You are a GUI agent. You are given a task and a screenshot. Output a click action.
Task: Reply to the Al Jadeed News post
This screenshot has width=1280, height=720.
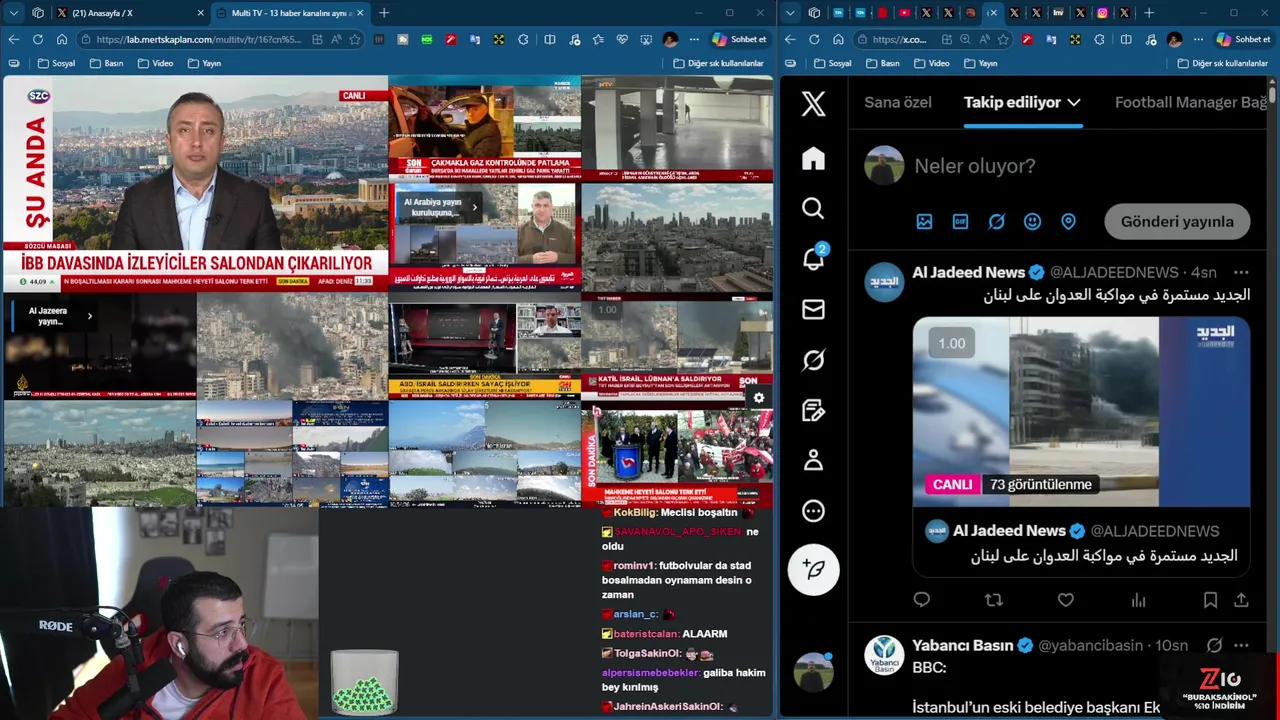coord(921,600)
